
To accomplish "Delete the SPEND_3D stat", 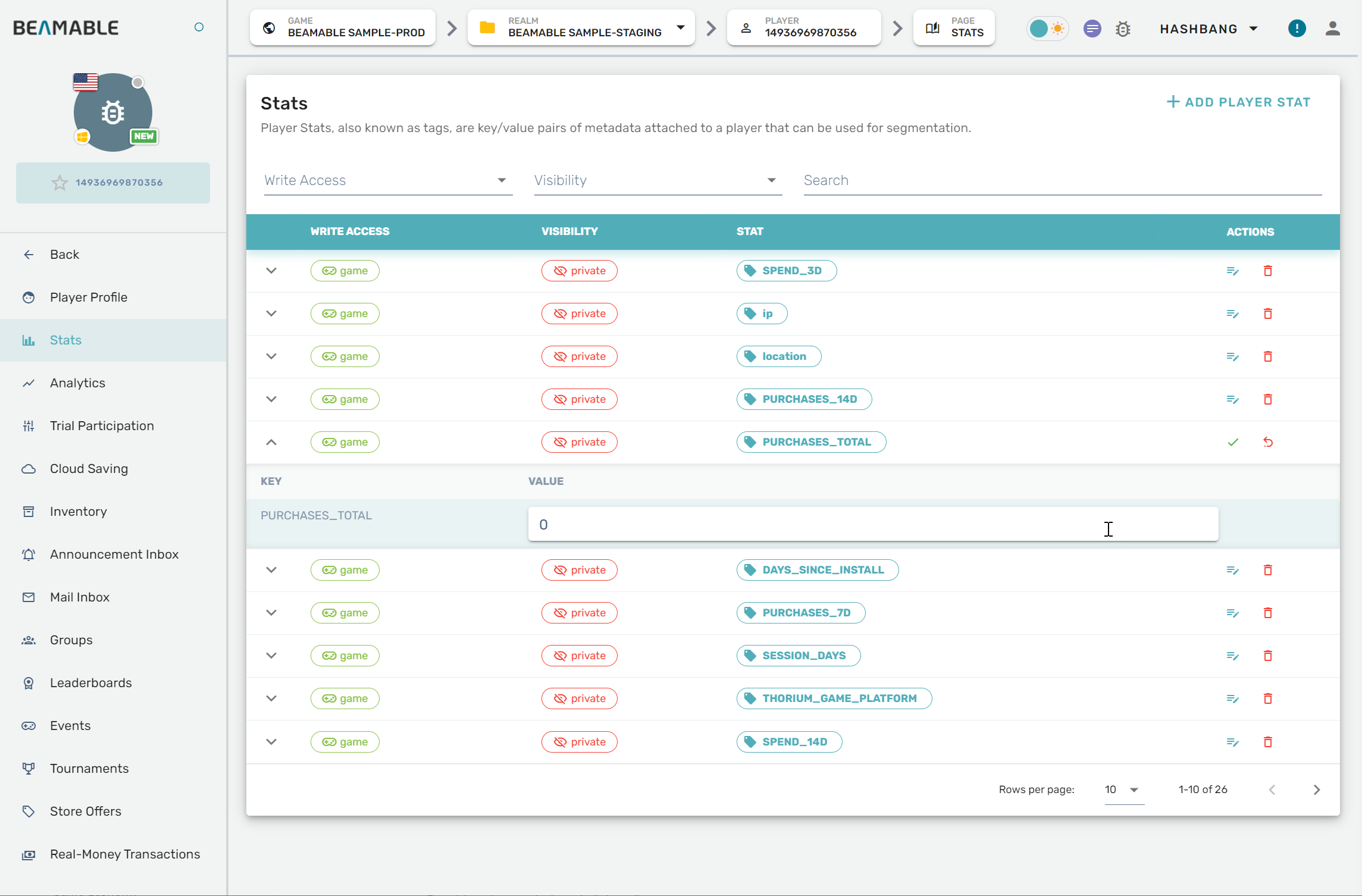I will tap(1268, 271).
